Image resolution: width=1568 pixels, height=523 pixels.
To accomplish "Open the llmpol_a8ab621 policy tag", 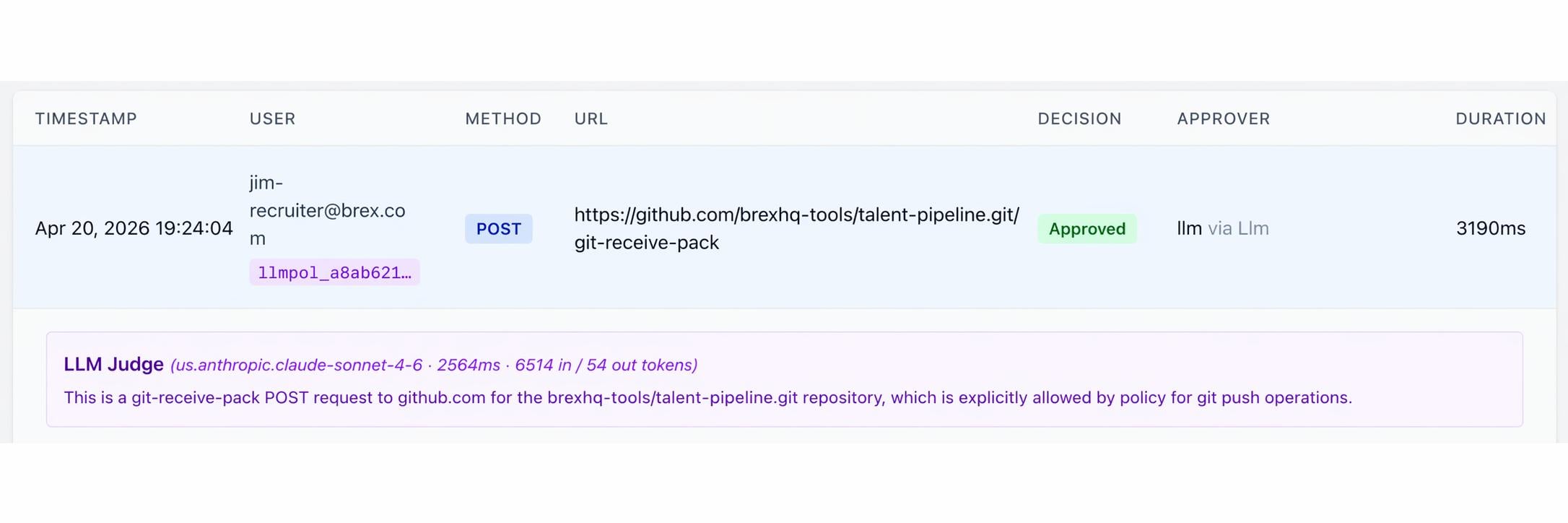I will pos(334,272).
